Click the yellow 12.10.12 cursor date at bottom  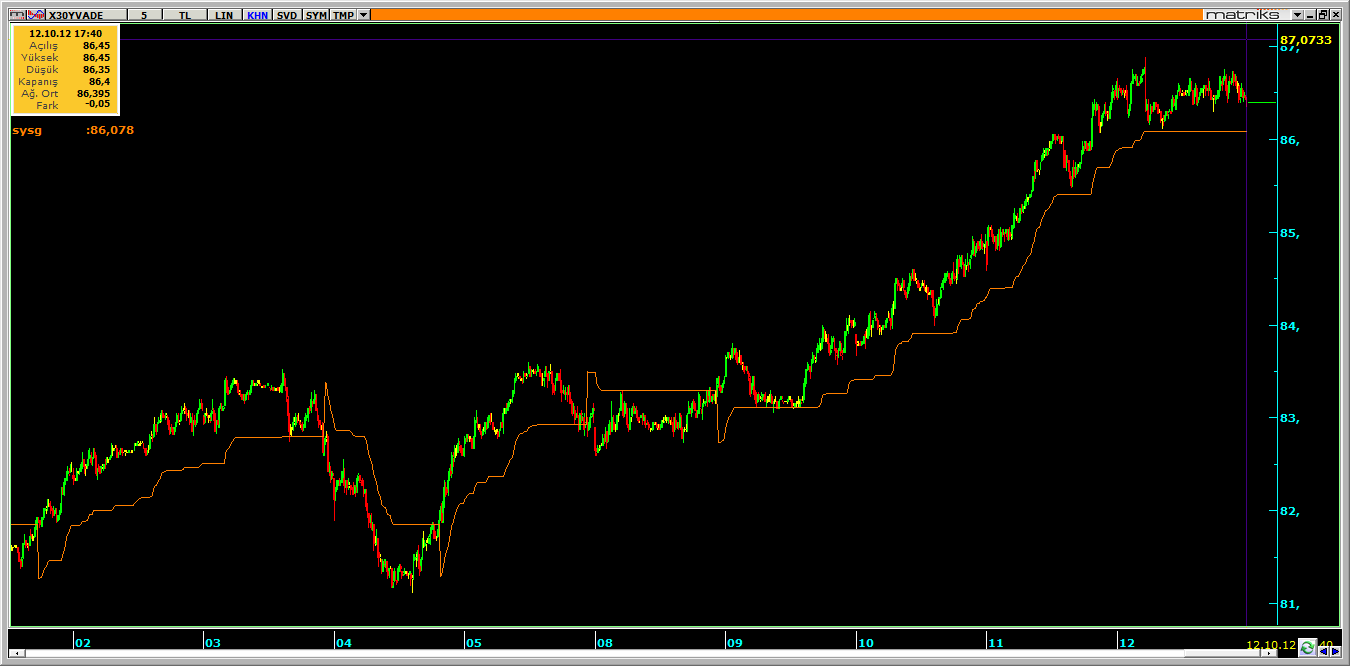point(1271,645)
